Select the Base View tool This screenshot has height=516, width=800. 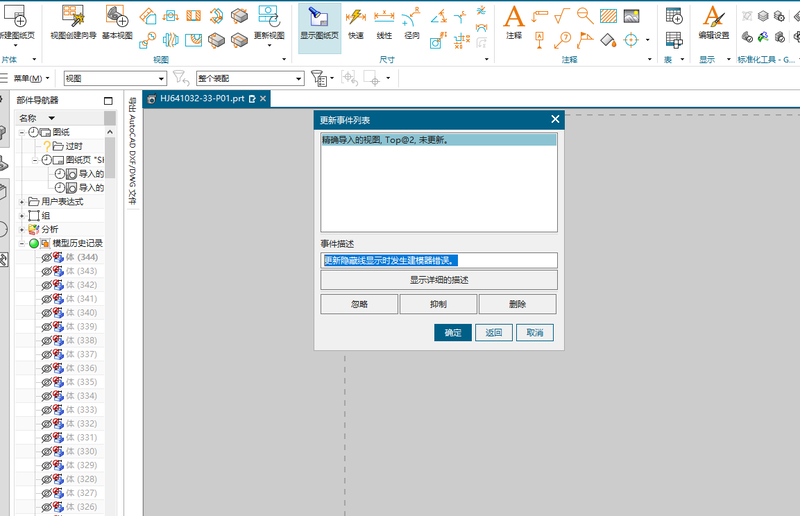click(x=117, y=22)
